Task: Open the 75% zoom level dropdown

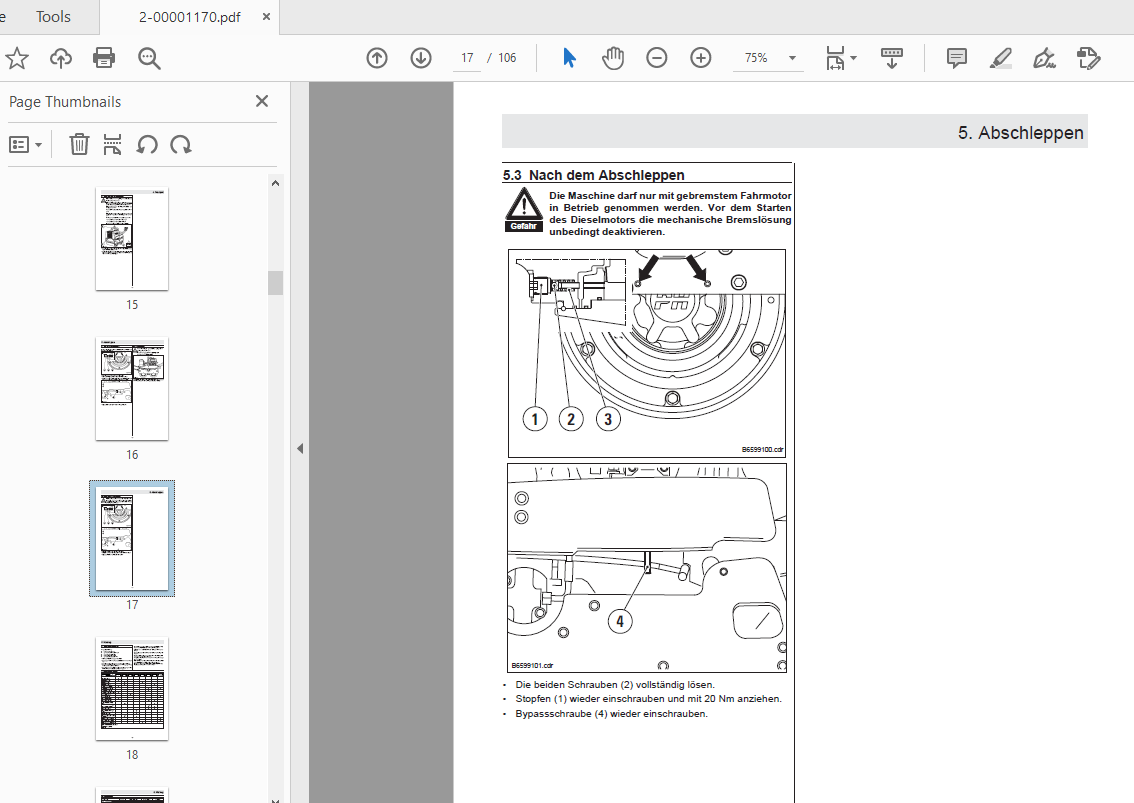Action: [x=792, y=58]
